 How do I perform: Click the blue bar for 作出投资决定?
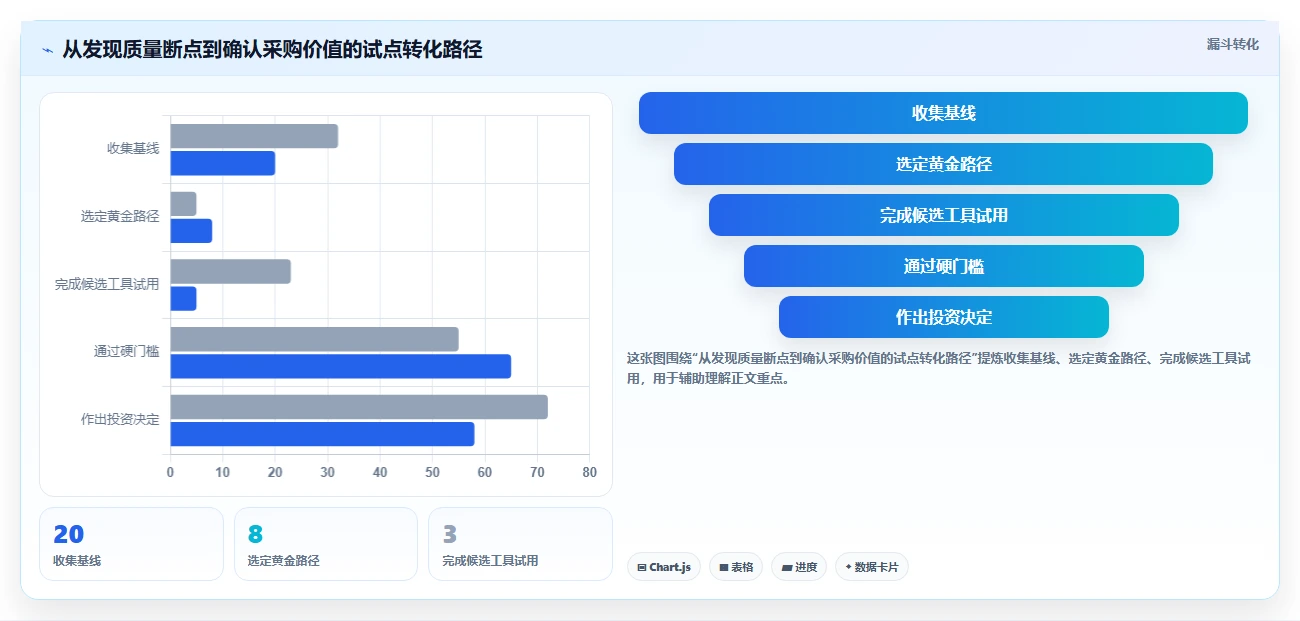322,434
